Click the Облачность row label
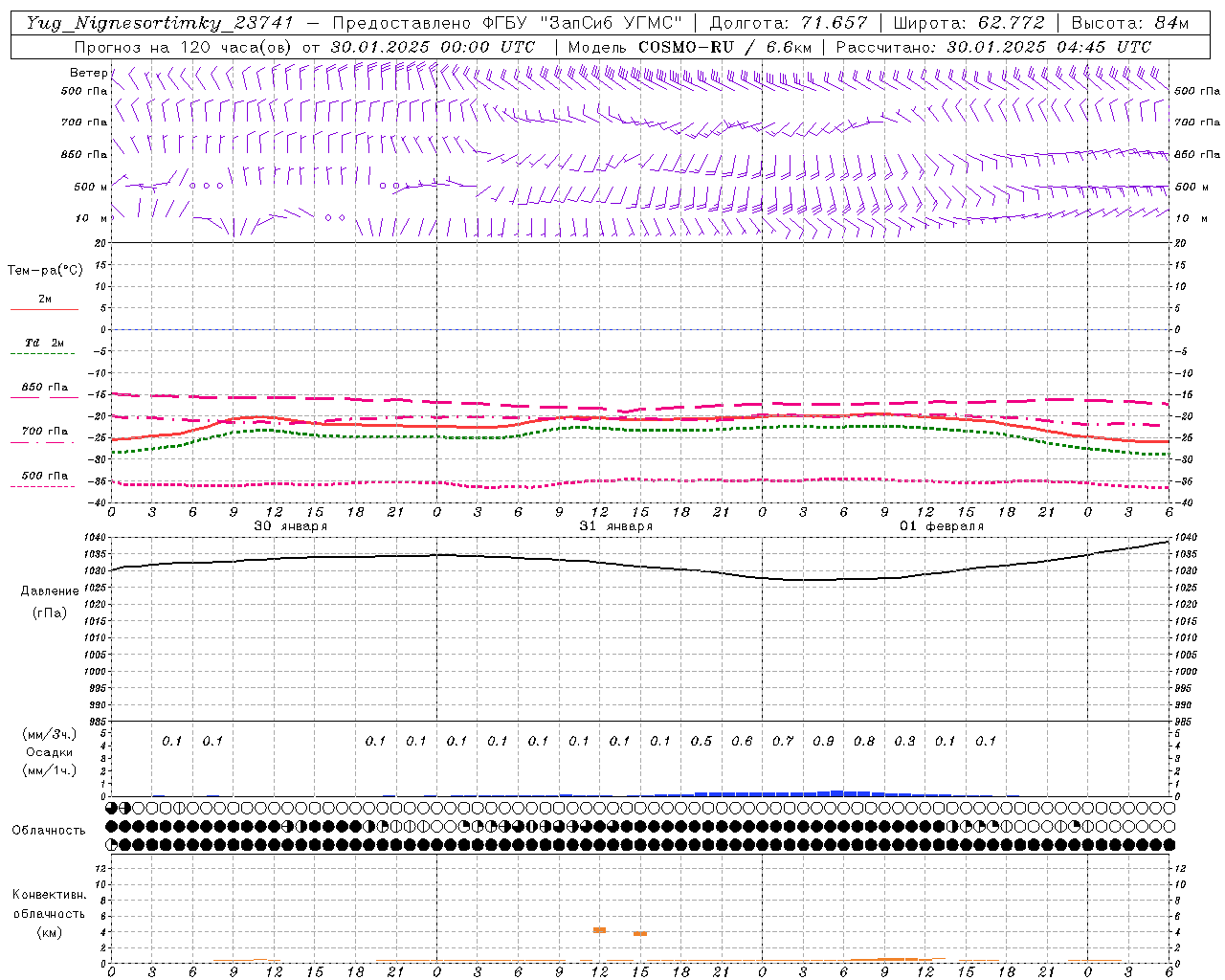1225x980 pixels. click(49, 830)
